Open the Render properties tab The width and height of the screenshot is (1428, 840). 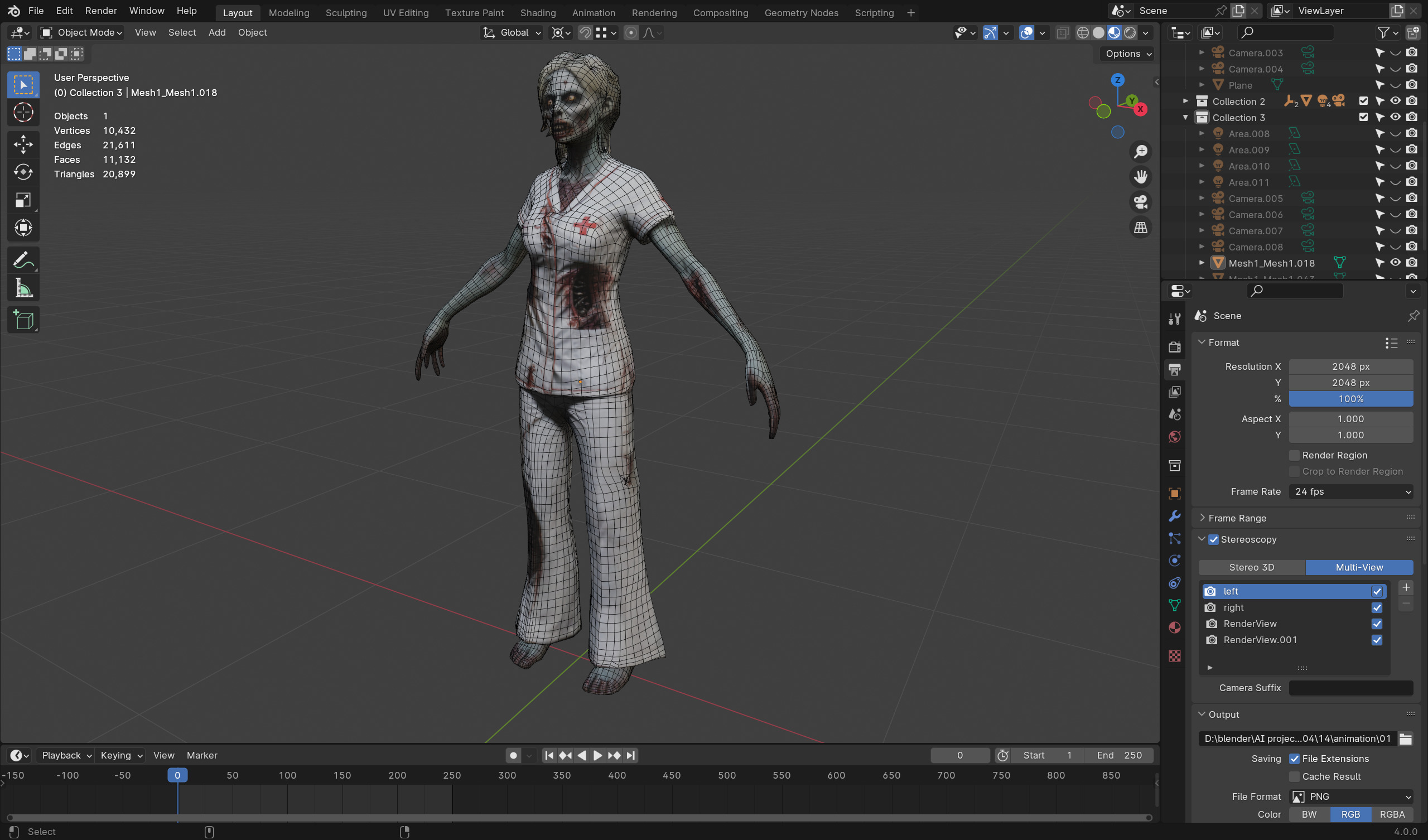click(x=1175, y=347)
